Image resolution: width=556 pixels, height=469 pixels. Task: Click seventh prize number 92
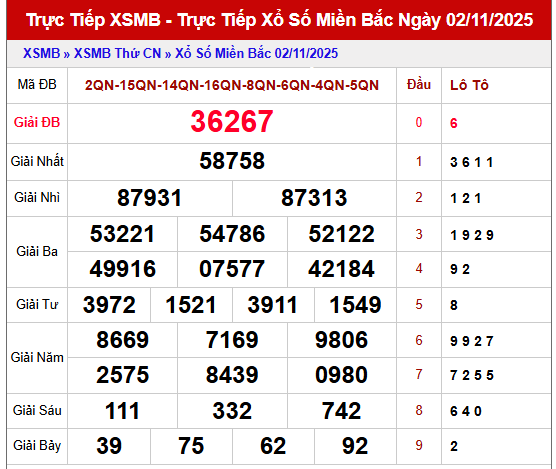tap(355, 446)
